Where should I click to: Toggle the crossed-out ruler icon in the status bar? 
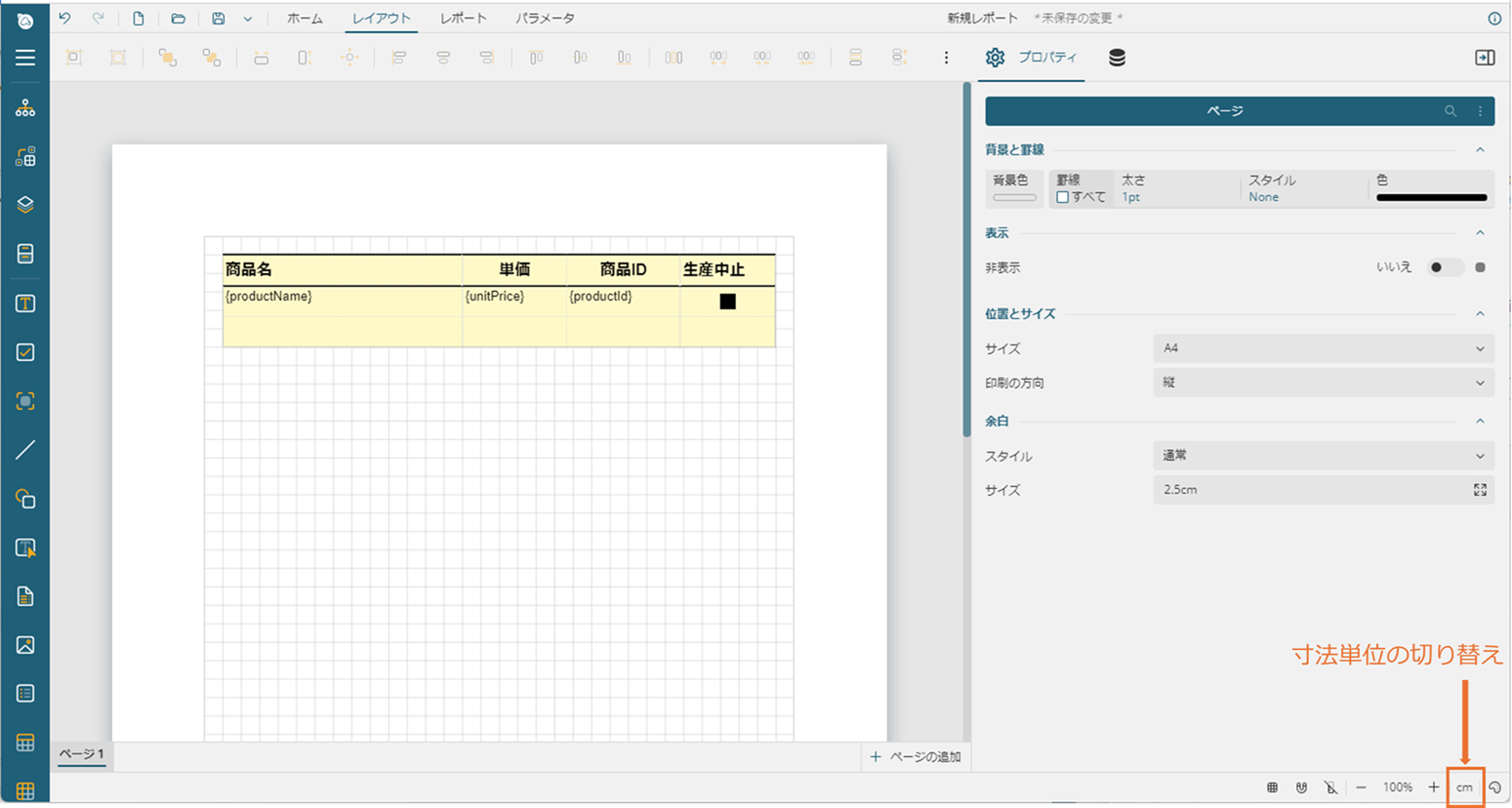(1330, 787)
